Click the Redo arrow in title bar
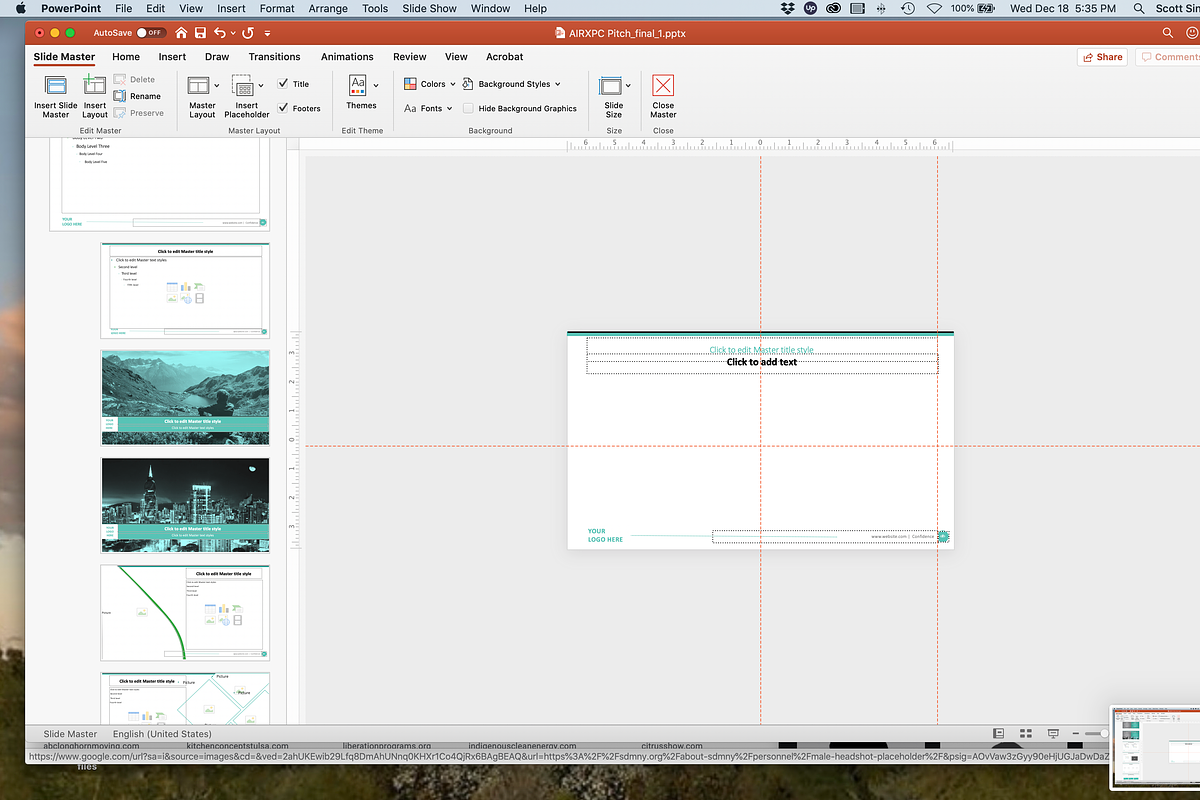The width and height of the screenshot is (1200, 800). [247, 33]
